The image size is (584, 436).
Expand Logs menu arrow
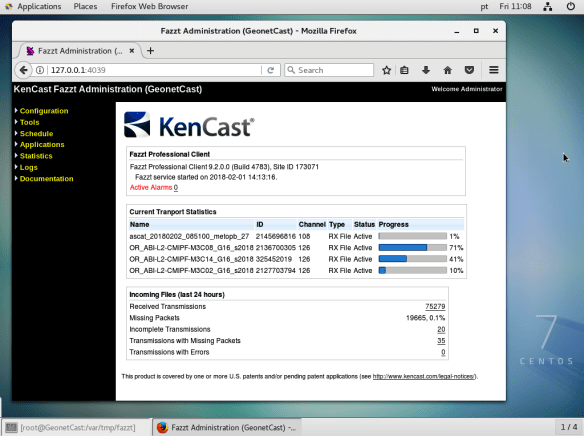(16, 167)
